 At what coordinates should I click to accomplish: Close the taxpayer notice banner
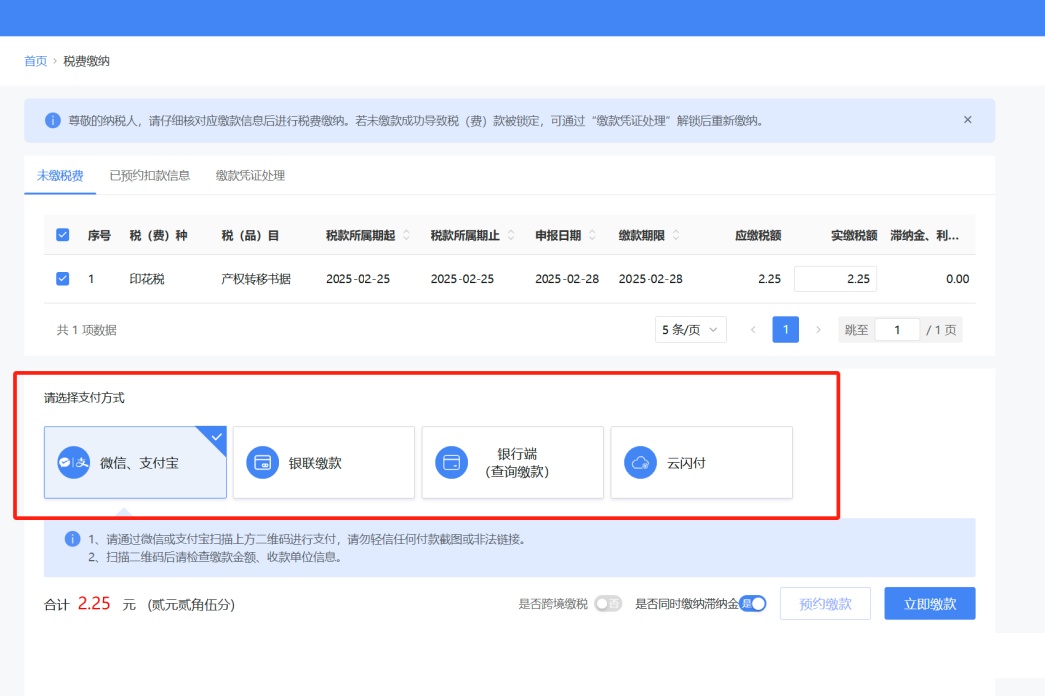[x=967, y=120]
